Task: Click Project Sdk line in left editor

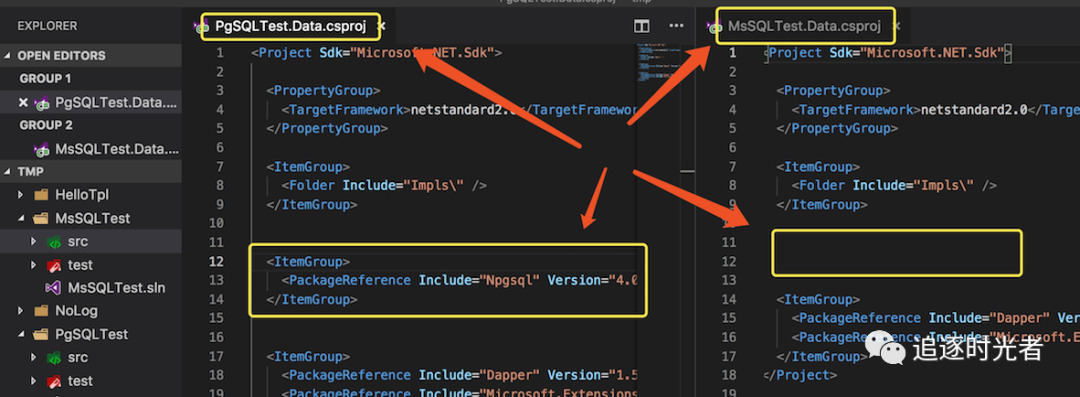Action: [377, 53]
